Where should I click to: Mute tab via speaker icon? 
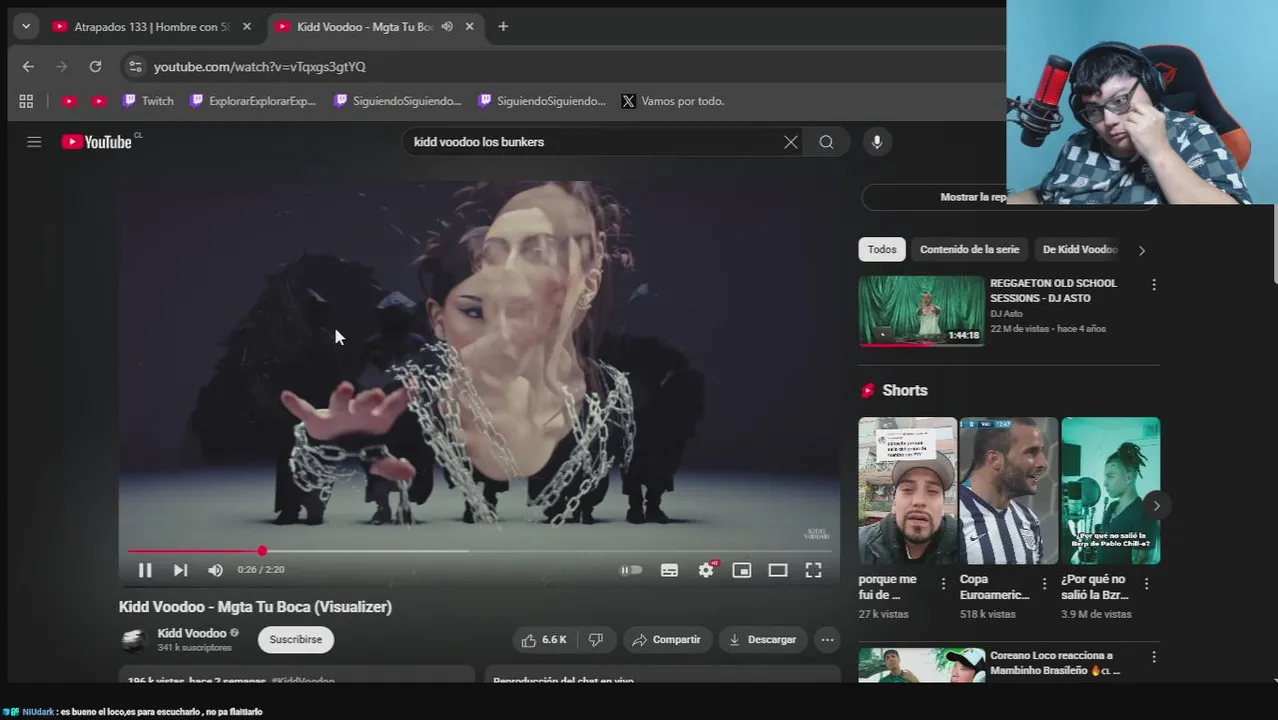[x=447, y=27]
